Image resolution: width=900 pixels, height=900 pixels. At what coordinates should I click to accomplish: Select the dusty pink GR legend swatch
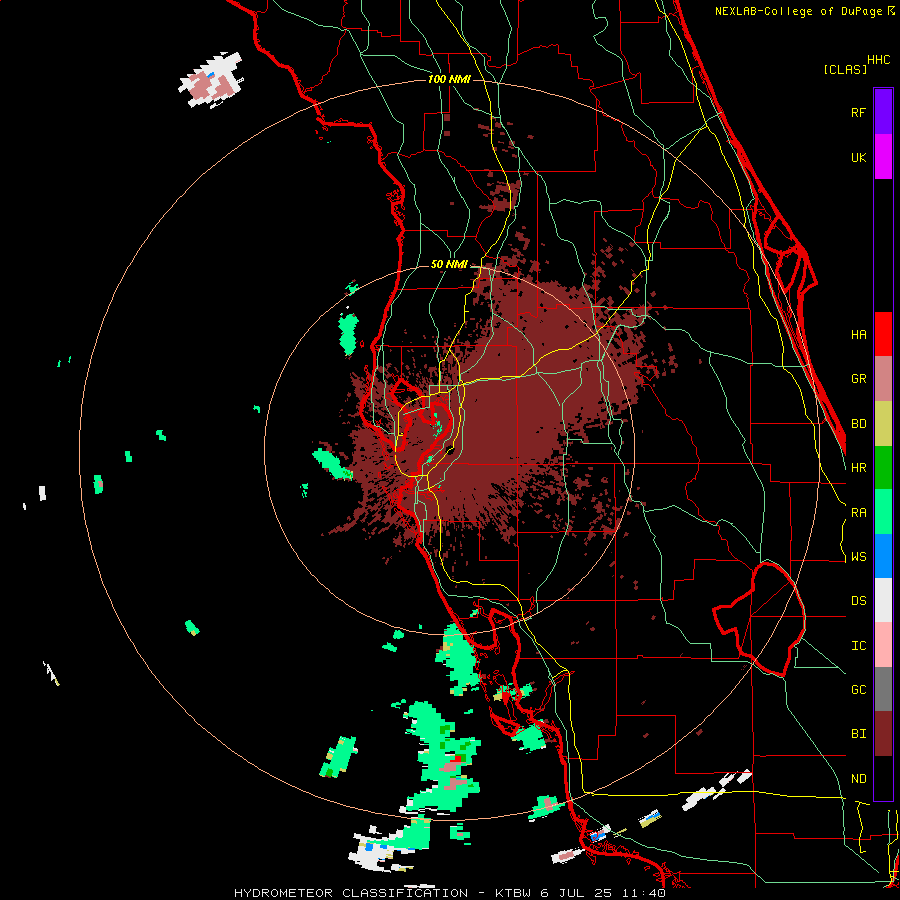[883, 379]
